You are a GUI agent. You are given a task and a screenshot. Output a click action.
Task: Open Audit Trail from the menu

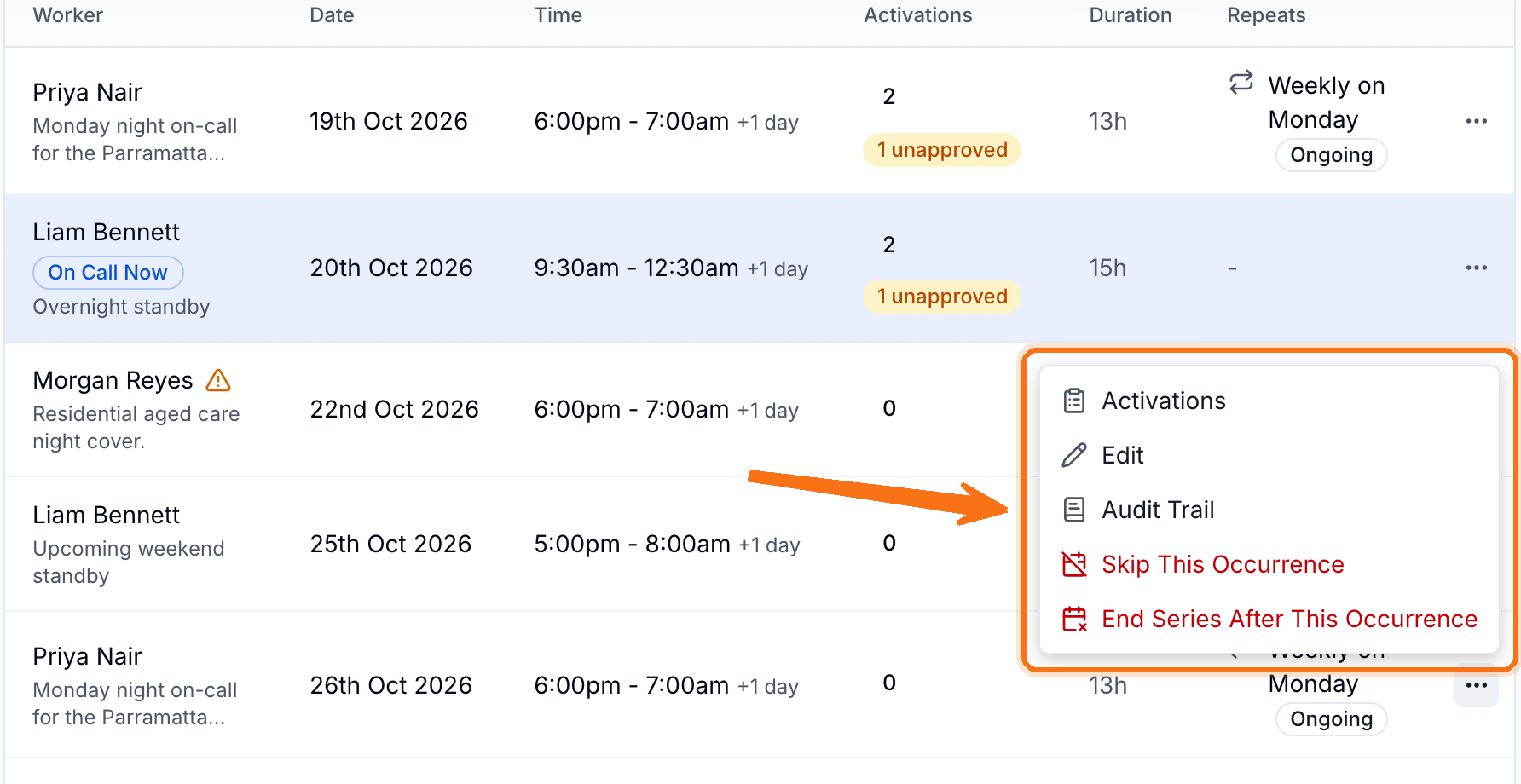1269,510
